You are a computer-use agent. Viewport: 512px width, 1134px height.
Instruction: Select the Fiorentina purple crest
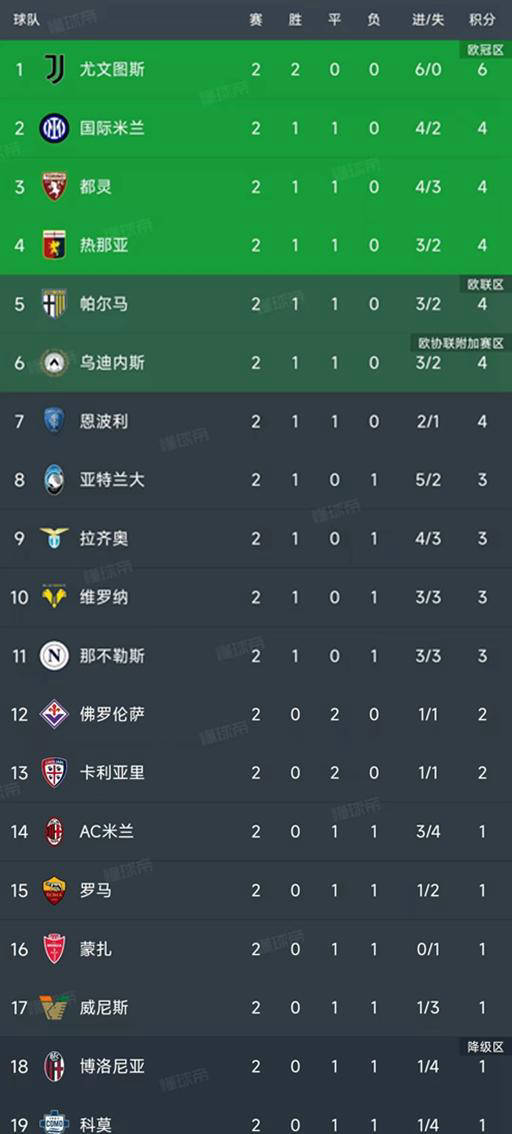(55, 714)
